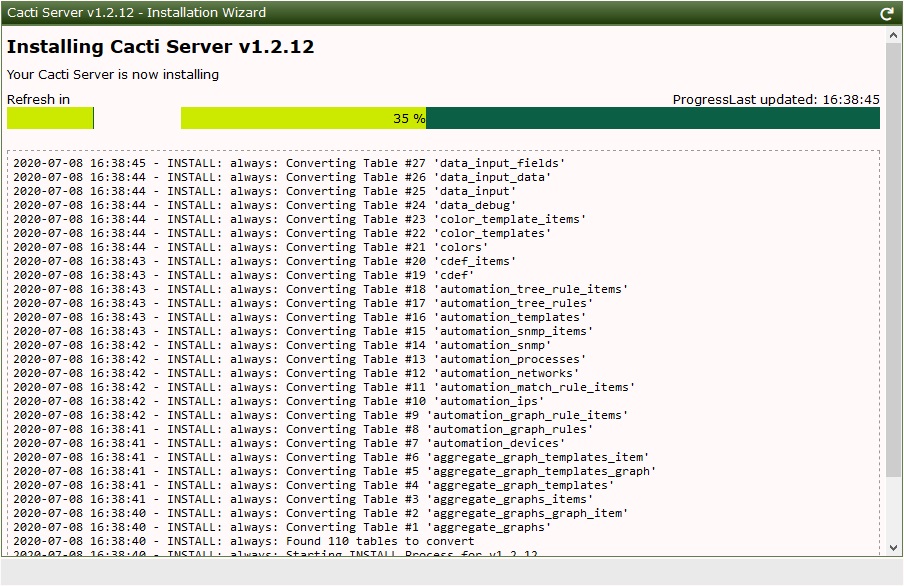Select log line for Table #15 'automation_snmp_items'
Viewport: 904px width, 586px height.
(303, 331)
